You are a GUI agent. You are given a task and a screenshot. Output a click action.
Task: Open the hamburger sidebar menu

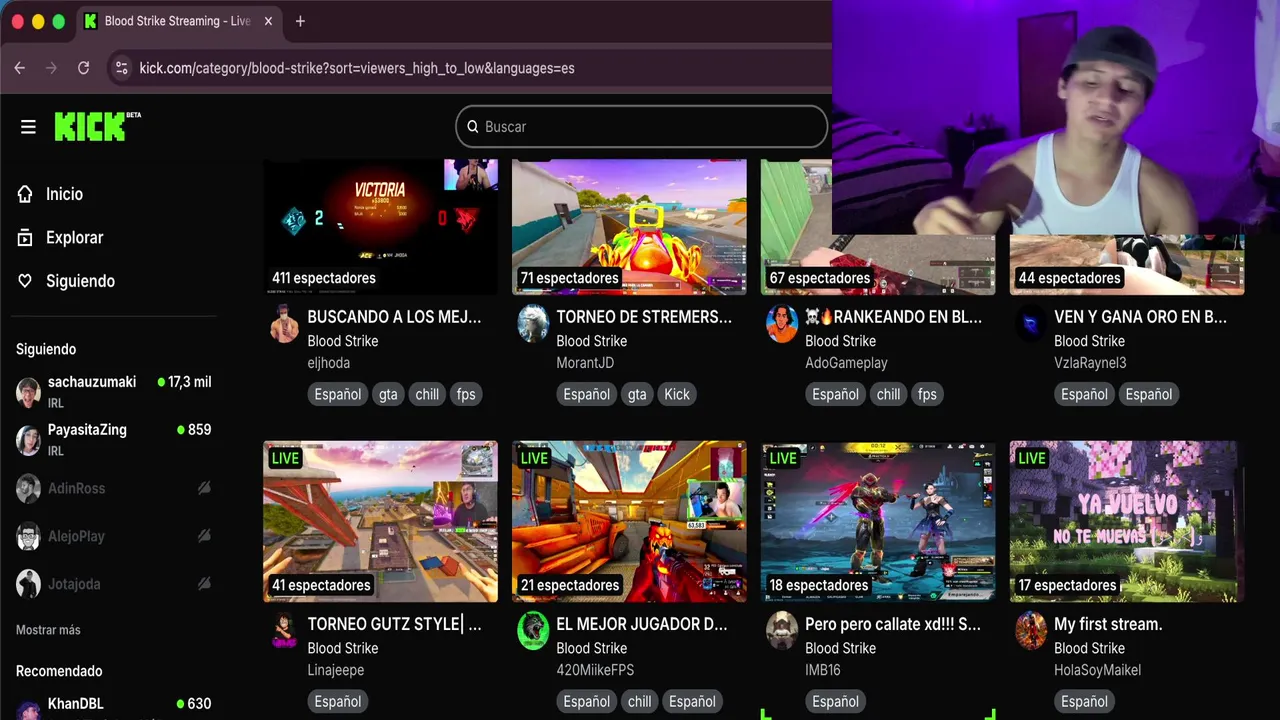[28, 127]
